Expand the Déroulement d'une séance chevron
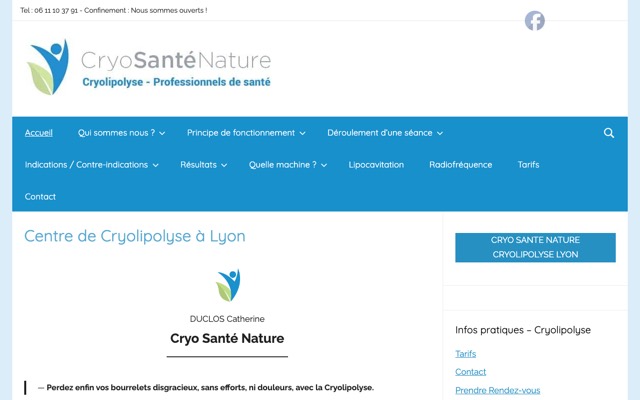This screenshot has width=640, height=400. [440, 133]
